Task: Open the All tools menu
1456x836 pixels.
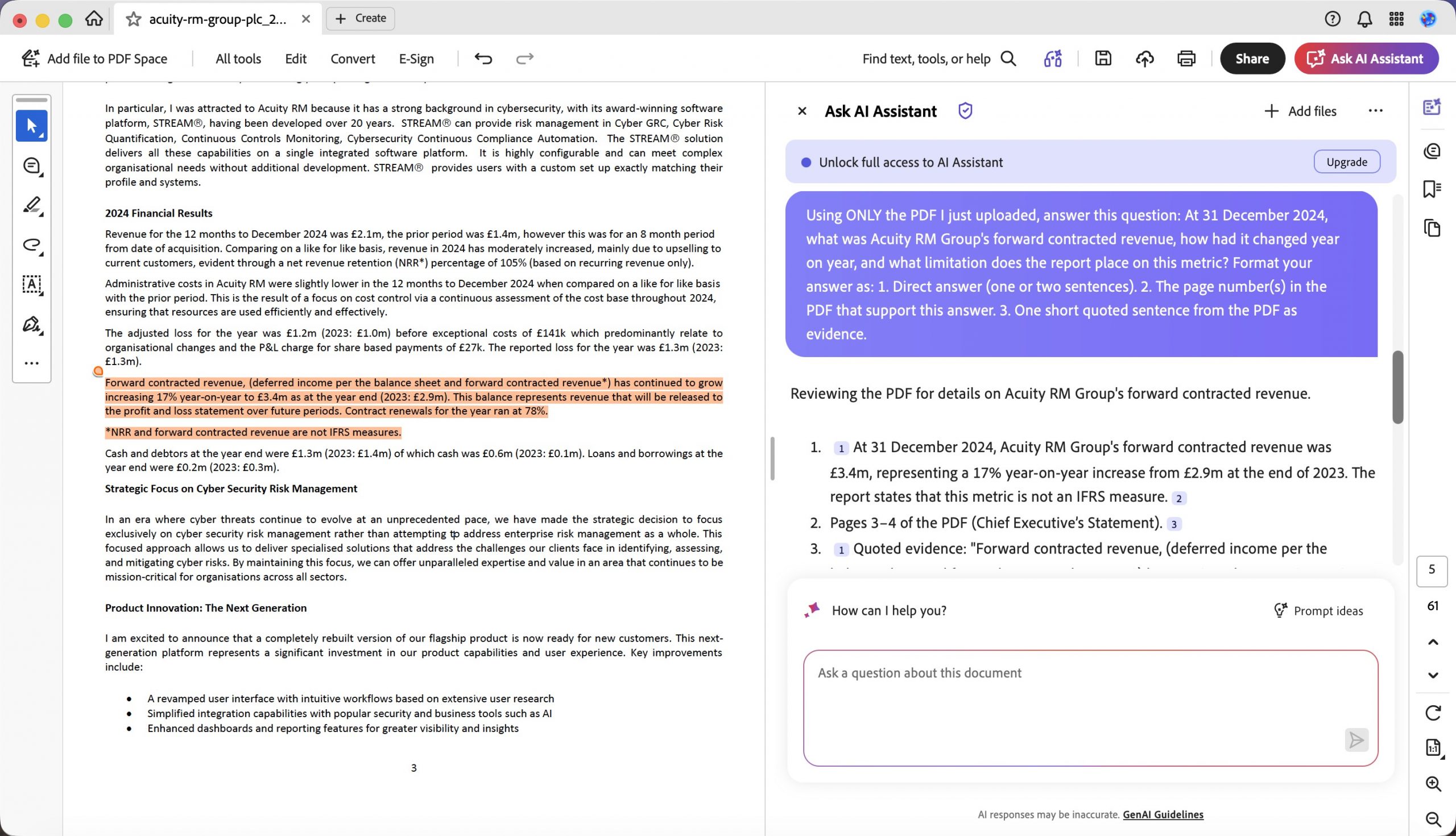Action: 238,59
